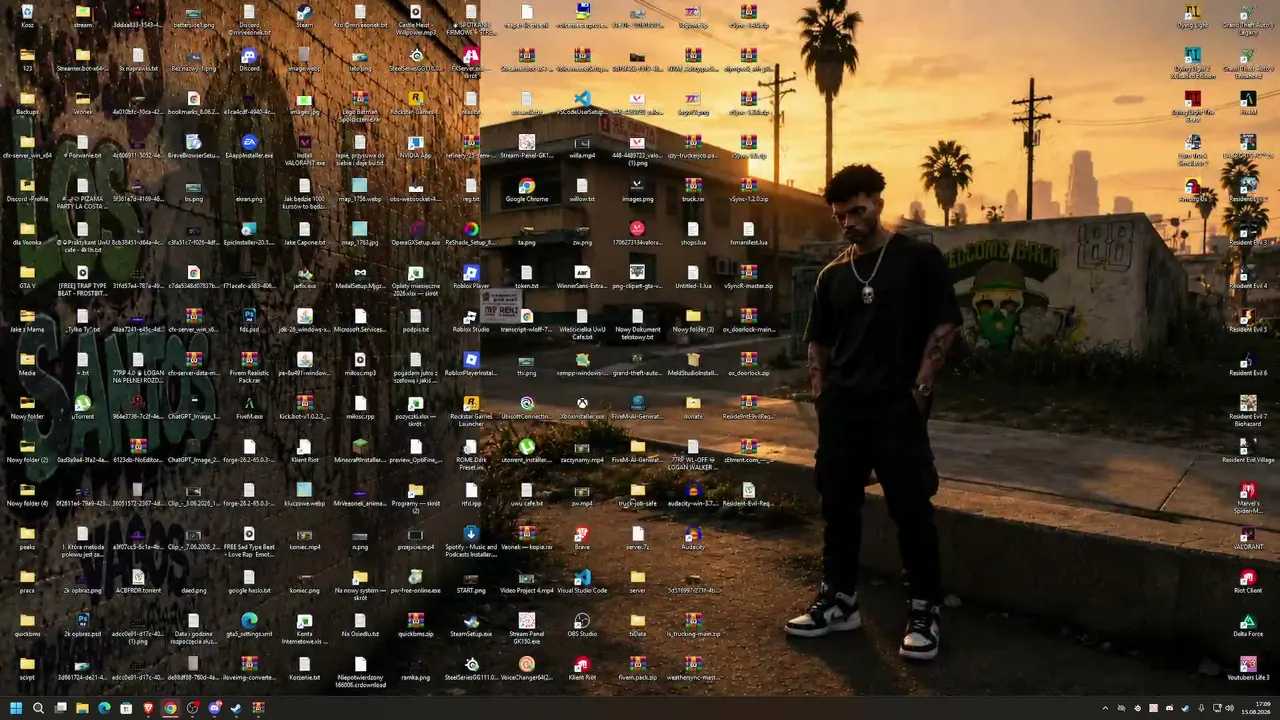Select the VoiceChanger64 file icon
The width and height of the screenshot is (1280, 720).
(x=527, y=669)
